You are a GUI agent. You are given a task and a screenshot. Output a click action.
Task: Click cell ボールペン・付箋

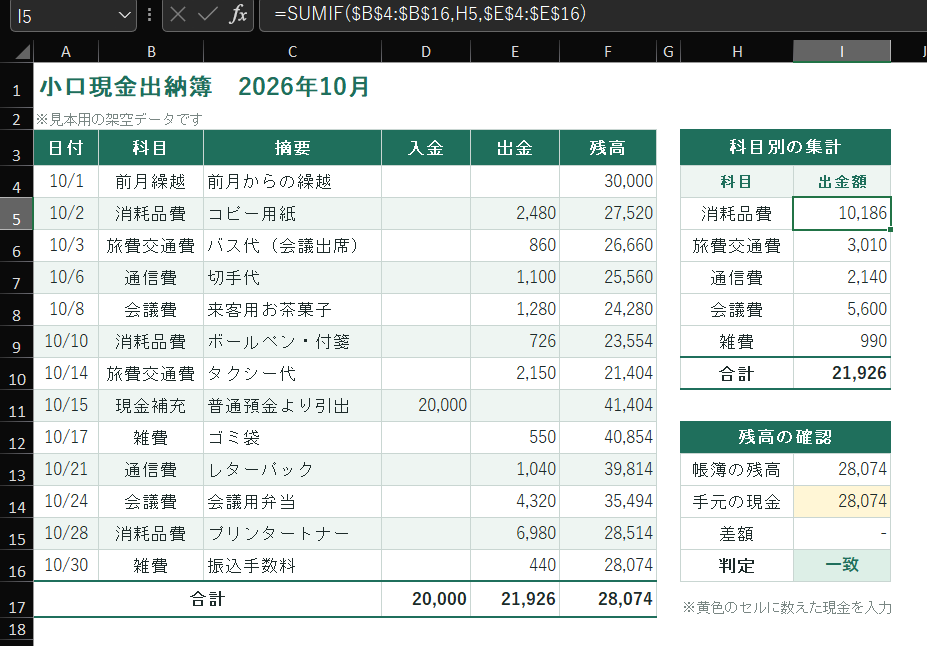pos(293,341)
